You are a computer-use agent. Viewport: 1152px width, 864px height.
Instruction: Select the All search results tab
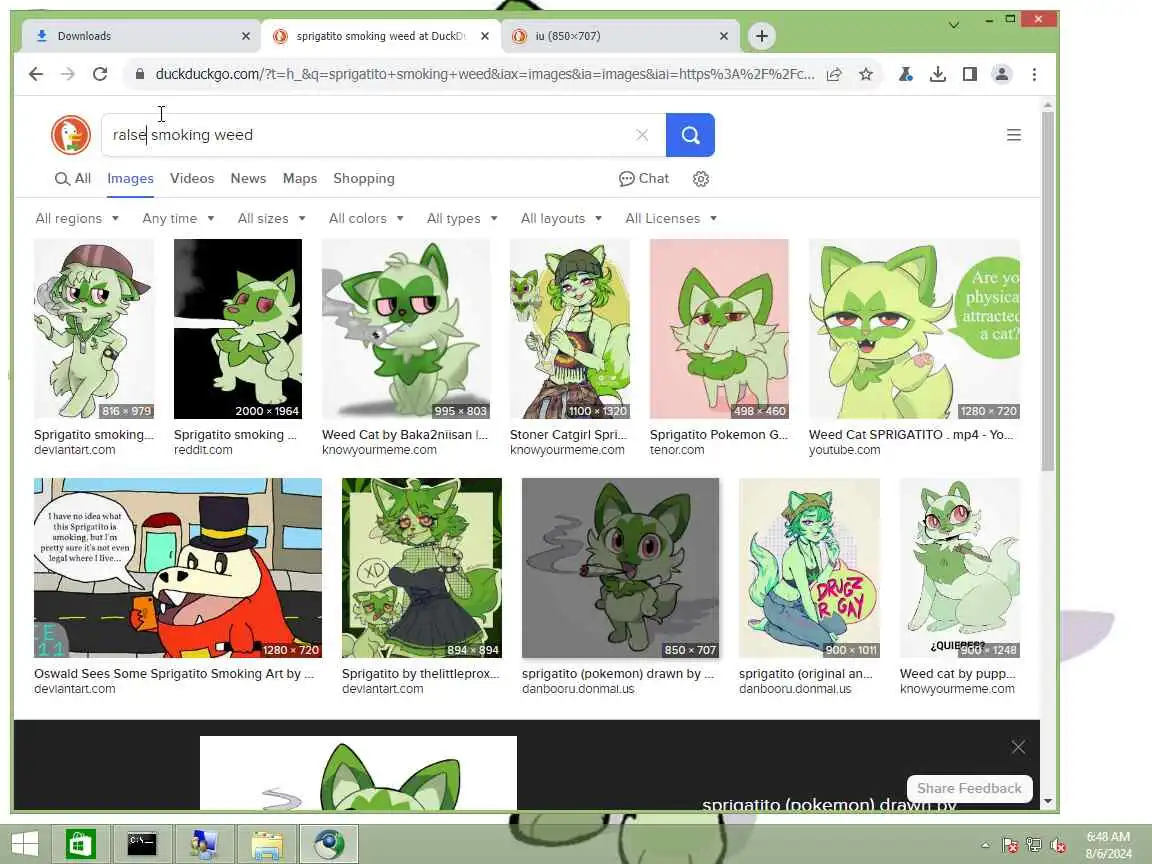(73, 179)
